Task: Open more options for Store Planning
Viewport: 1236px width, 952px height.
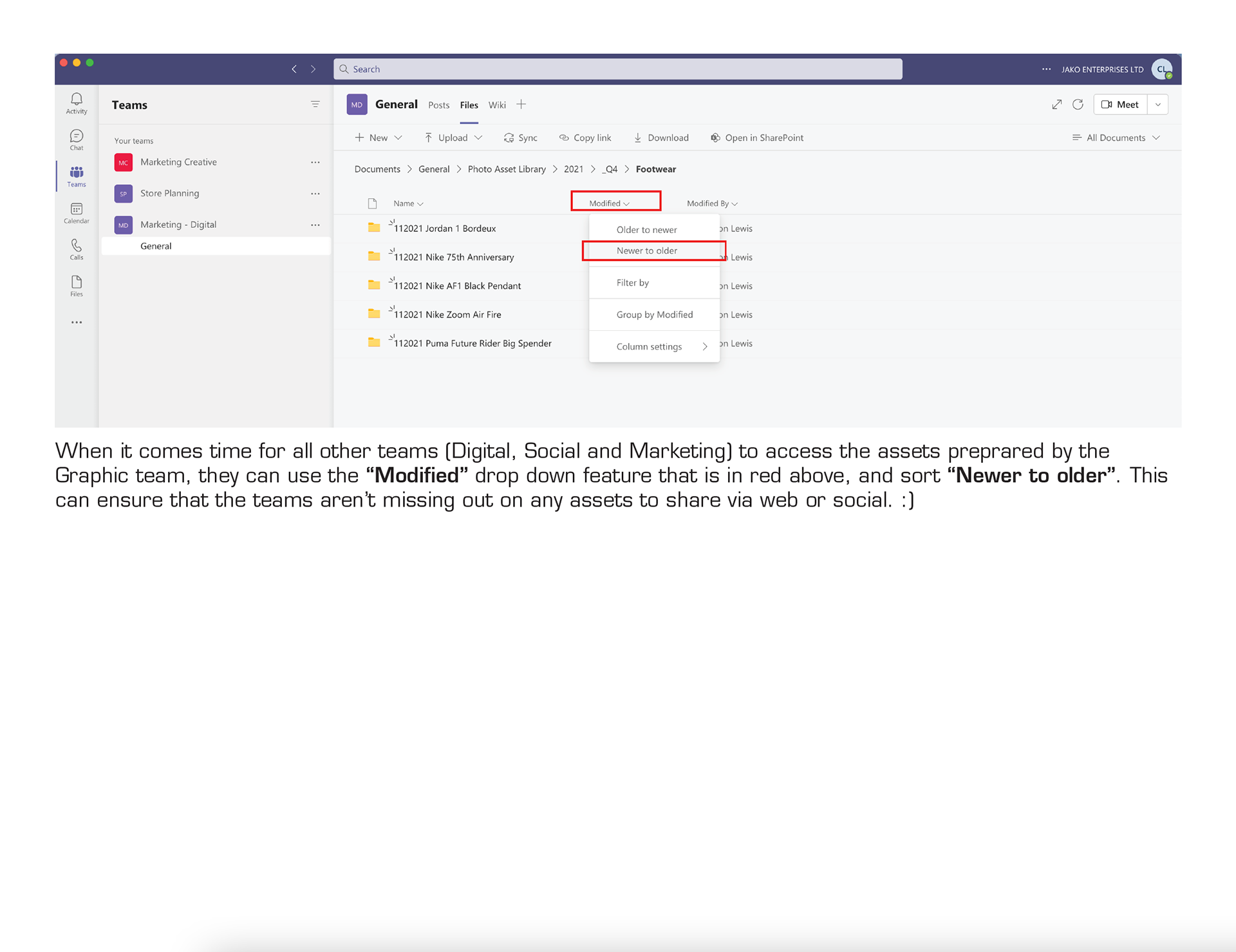Action: [315, 194]
